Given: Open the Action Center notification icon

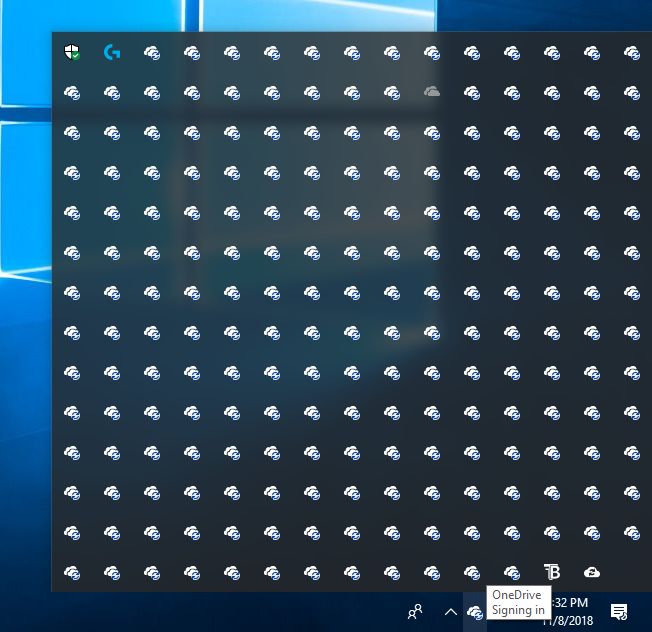Looking at the screenshot, I should click(619, 612).
